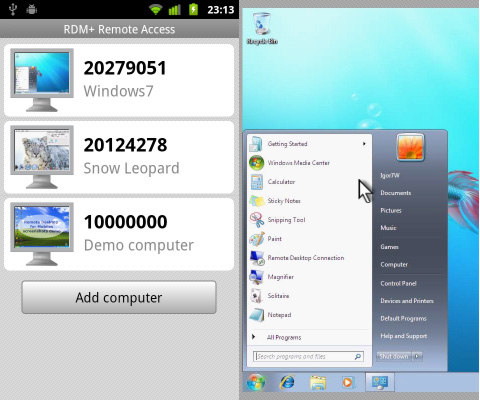Click the Search programs and files field
Image resolution: width=480 pixels, height=400 pixels.
(308, 357)
